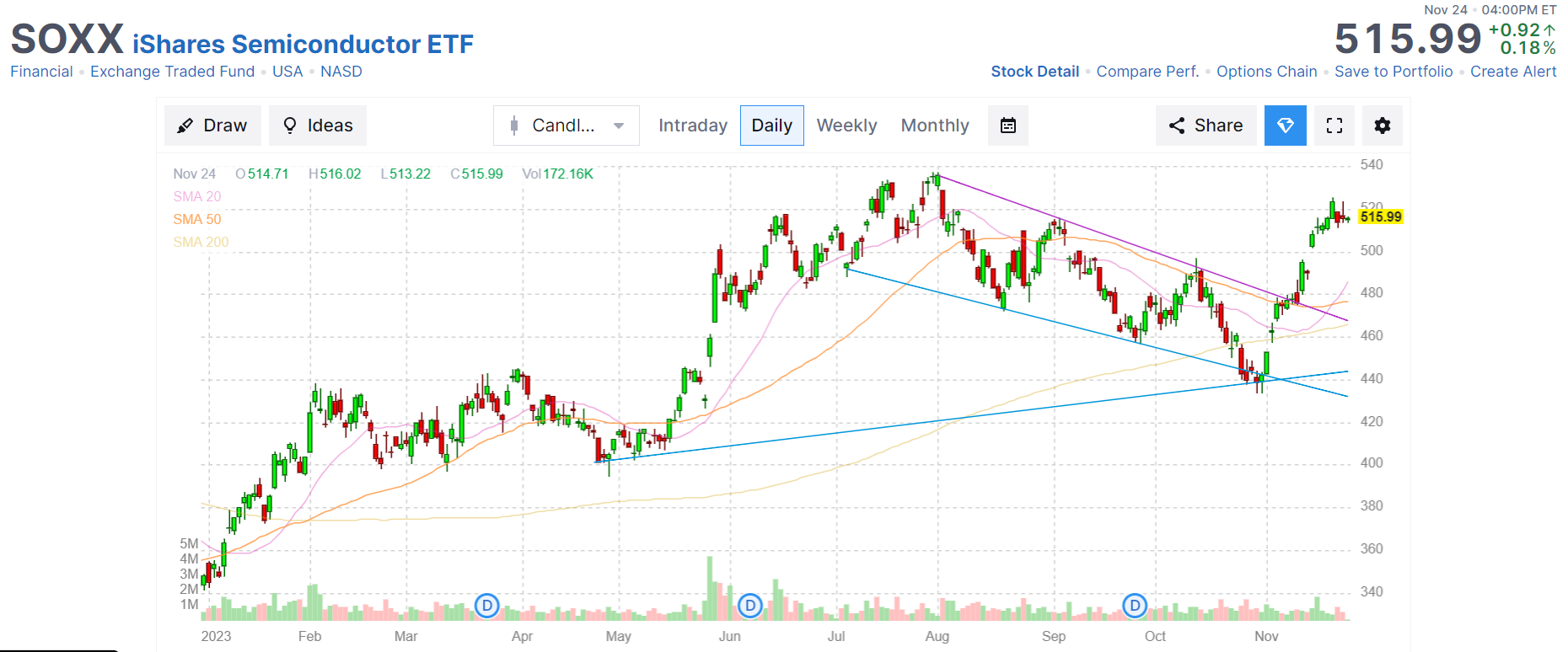Click the NASD exchange link
Screen dimensions: 1568x652
[x=341, y=72]
